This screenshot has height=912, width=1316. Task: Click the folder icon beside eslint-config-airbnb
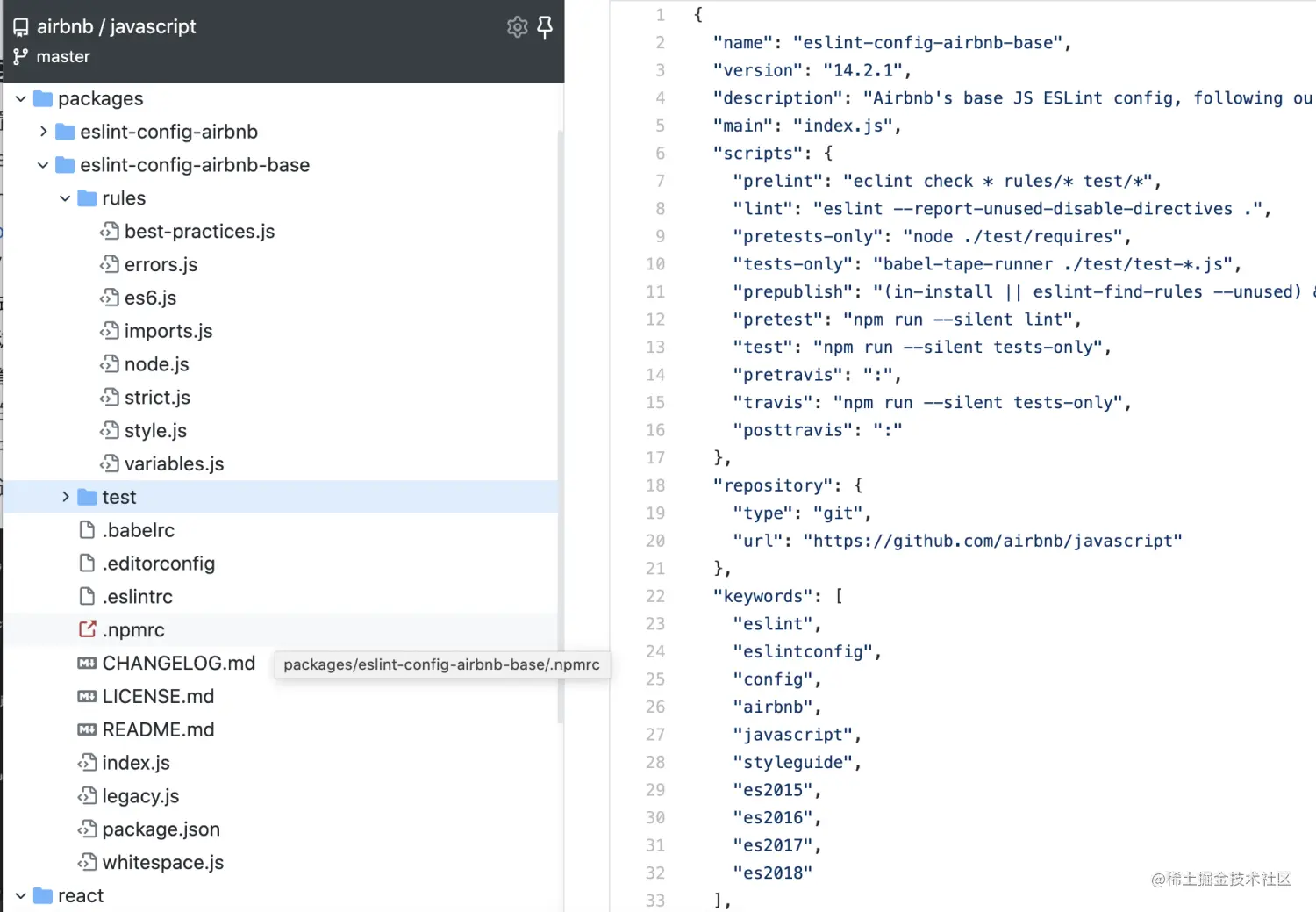[65, 132]
